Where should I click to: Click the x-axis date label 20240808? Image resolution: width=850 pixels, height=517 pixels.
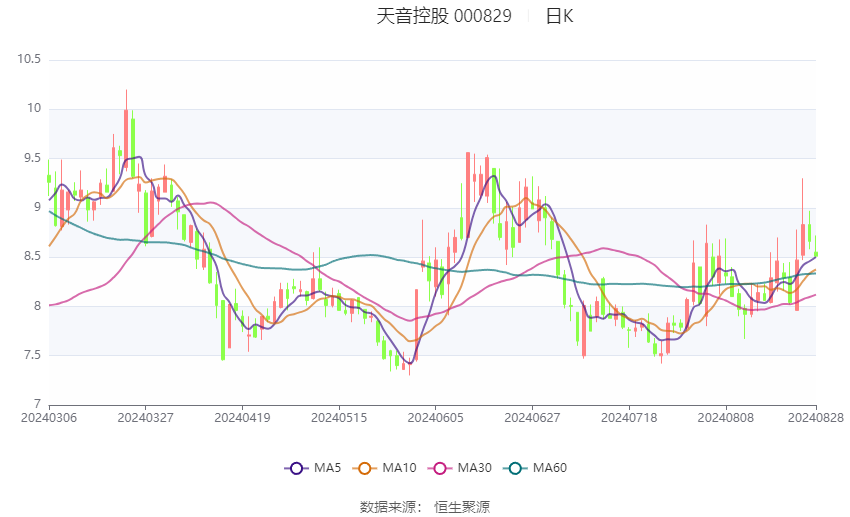(725, 418)
